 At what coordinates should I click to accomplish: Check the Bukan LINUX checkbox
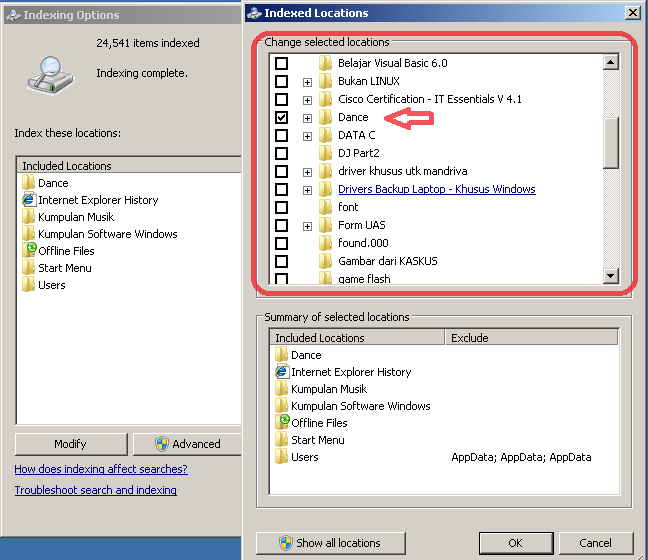(281, 81)
